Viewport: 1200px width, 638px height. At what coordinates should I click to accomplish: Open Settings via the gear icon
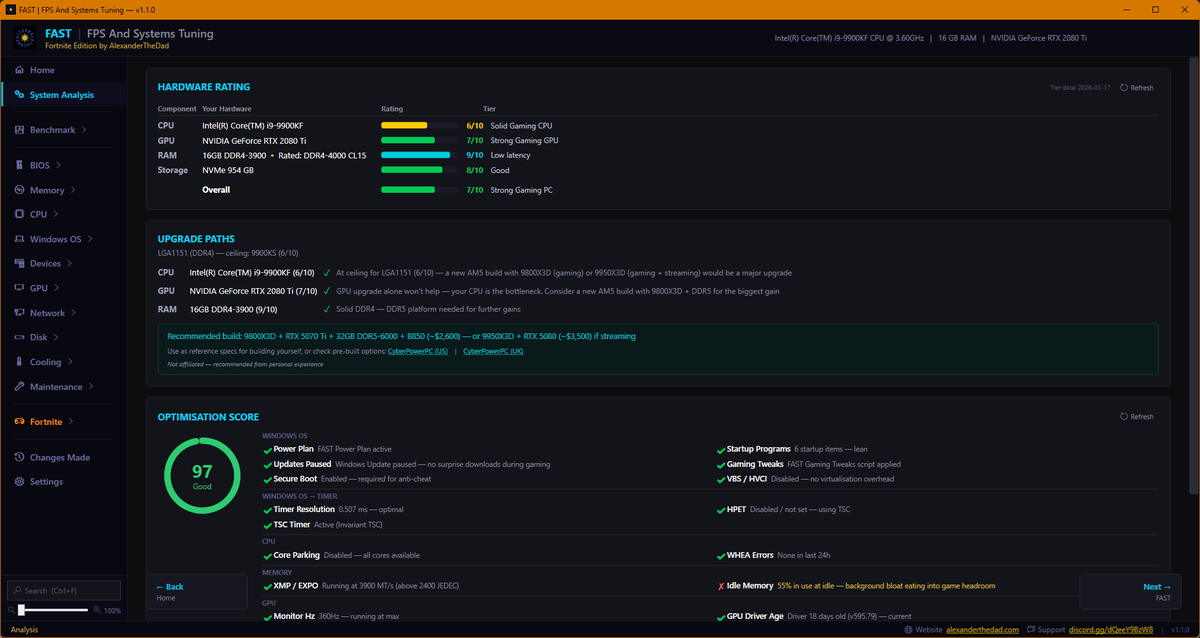pyautogui.click(x=20, y=482)
